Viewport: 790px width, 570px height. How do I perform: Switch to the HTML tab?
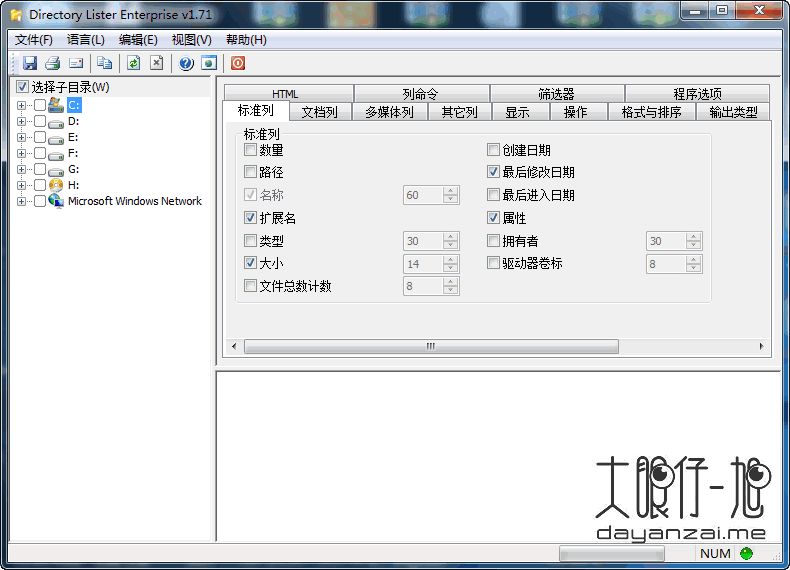tap(289, 94)
